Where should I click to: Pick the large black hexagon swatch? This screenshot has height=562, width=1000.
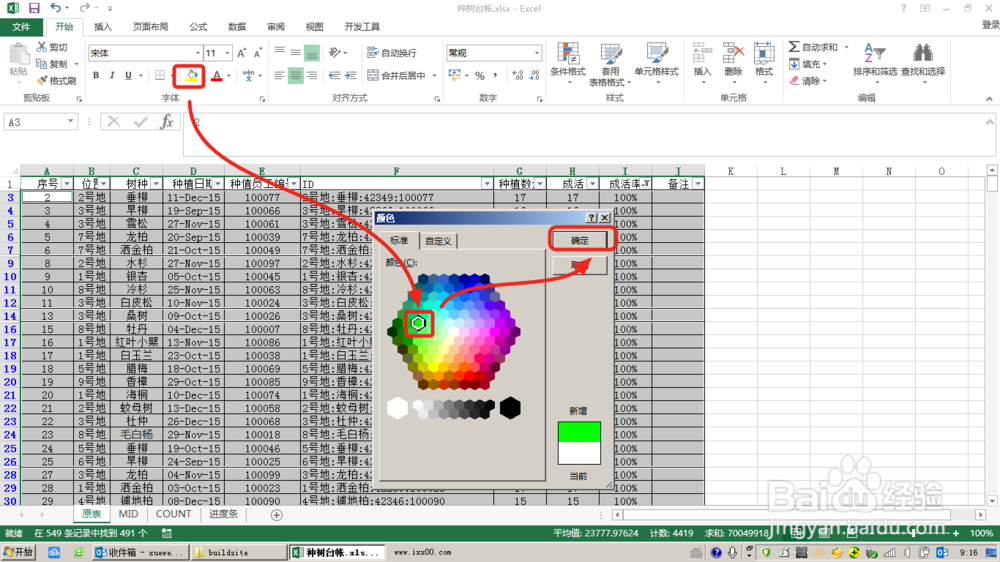(x=510, y=408)
